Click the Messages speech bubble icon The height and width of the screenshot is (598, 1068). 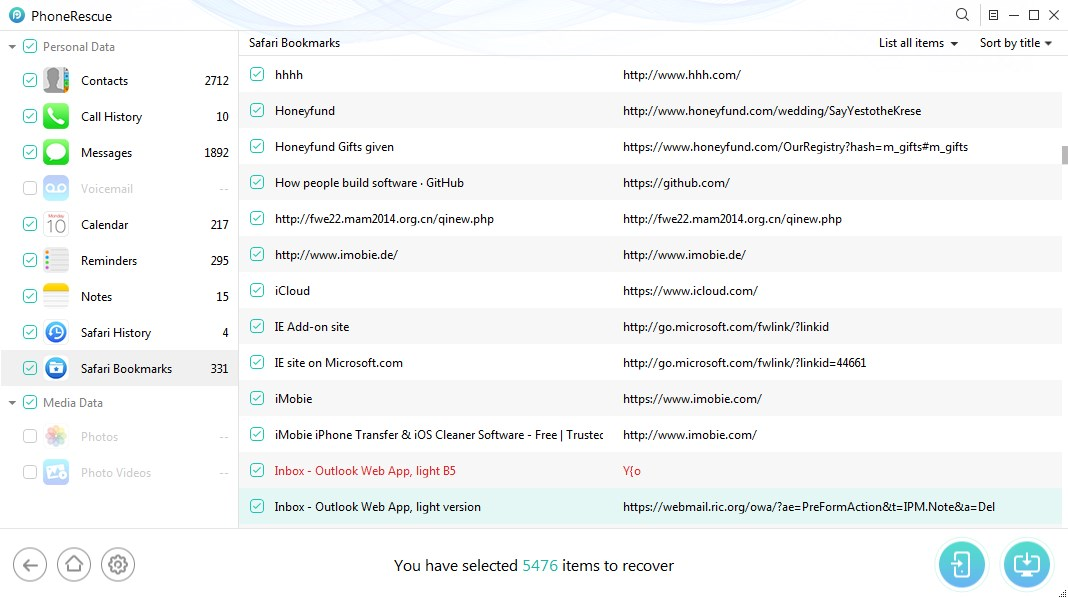click(x=56, y=153)
